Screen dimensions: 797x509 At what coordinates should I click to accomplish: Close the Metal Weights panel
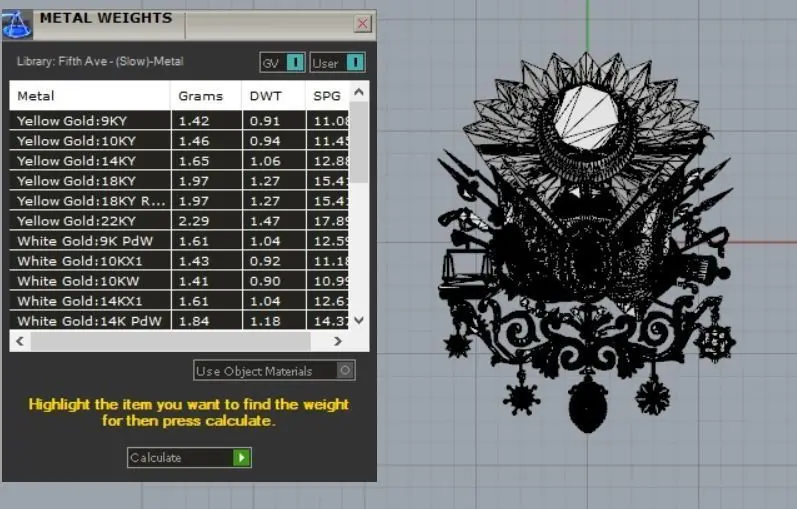(x=362, y=23)
